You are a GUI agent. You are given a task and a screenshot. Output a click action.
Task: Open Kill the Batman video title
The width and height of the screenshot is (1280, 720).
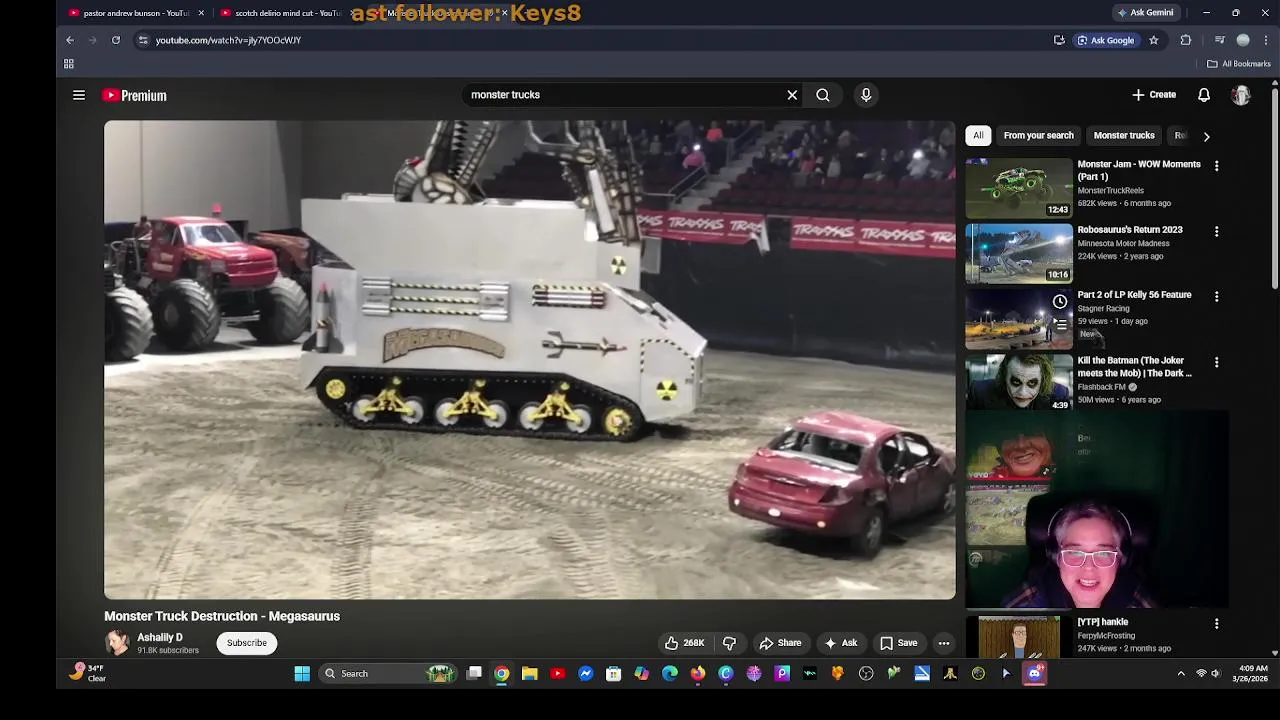(1134, 367)
